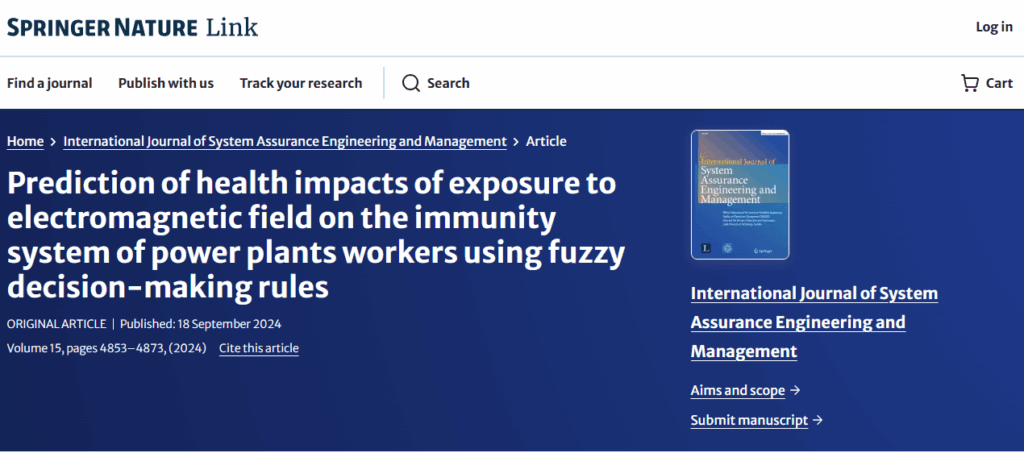The width and height of the screenshot is (1024, 453).
Task: Click the Submit manuscript link
Action: click(749, 420)
